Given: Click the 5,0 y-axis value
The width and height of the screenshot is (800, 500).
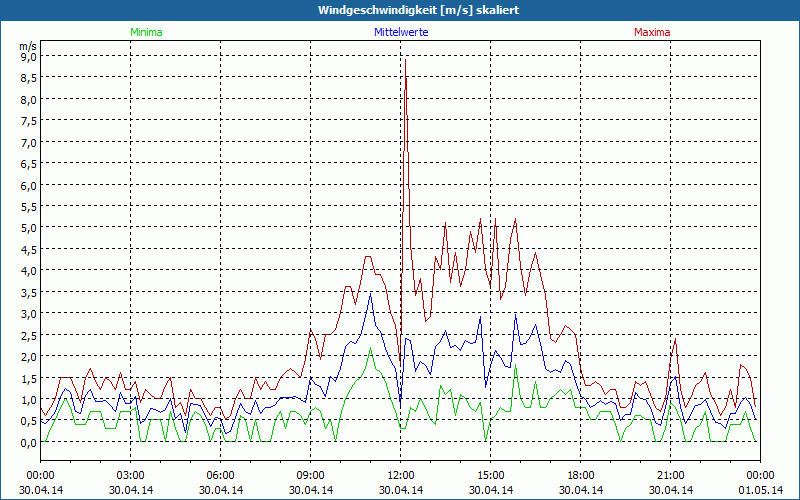Looking at the screenshot, I should (x=29, y=228).
